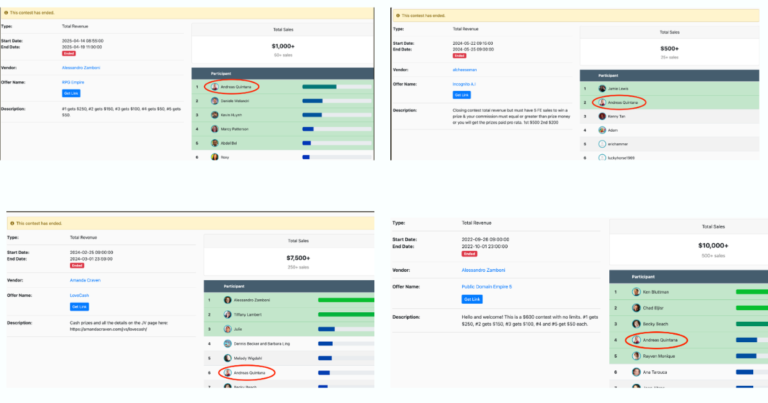Click Alessandro Zamboni's avatar in LoveCash leaderboard

click(x=228, y=300)
